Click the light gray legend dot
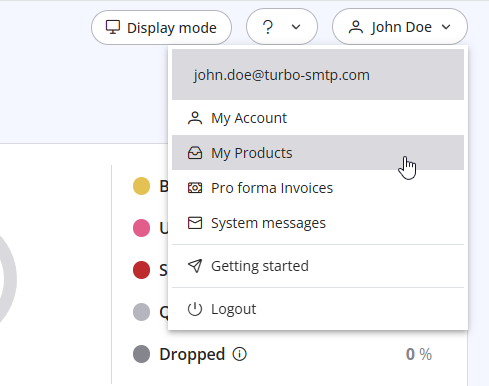Viewport: 489px width, 386px height. coord(141,312)
